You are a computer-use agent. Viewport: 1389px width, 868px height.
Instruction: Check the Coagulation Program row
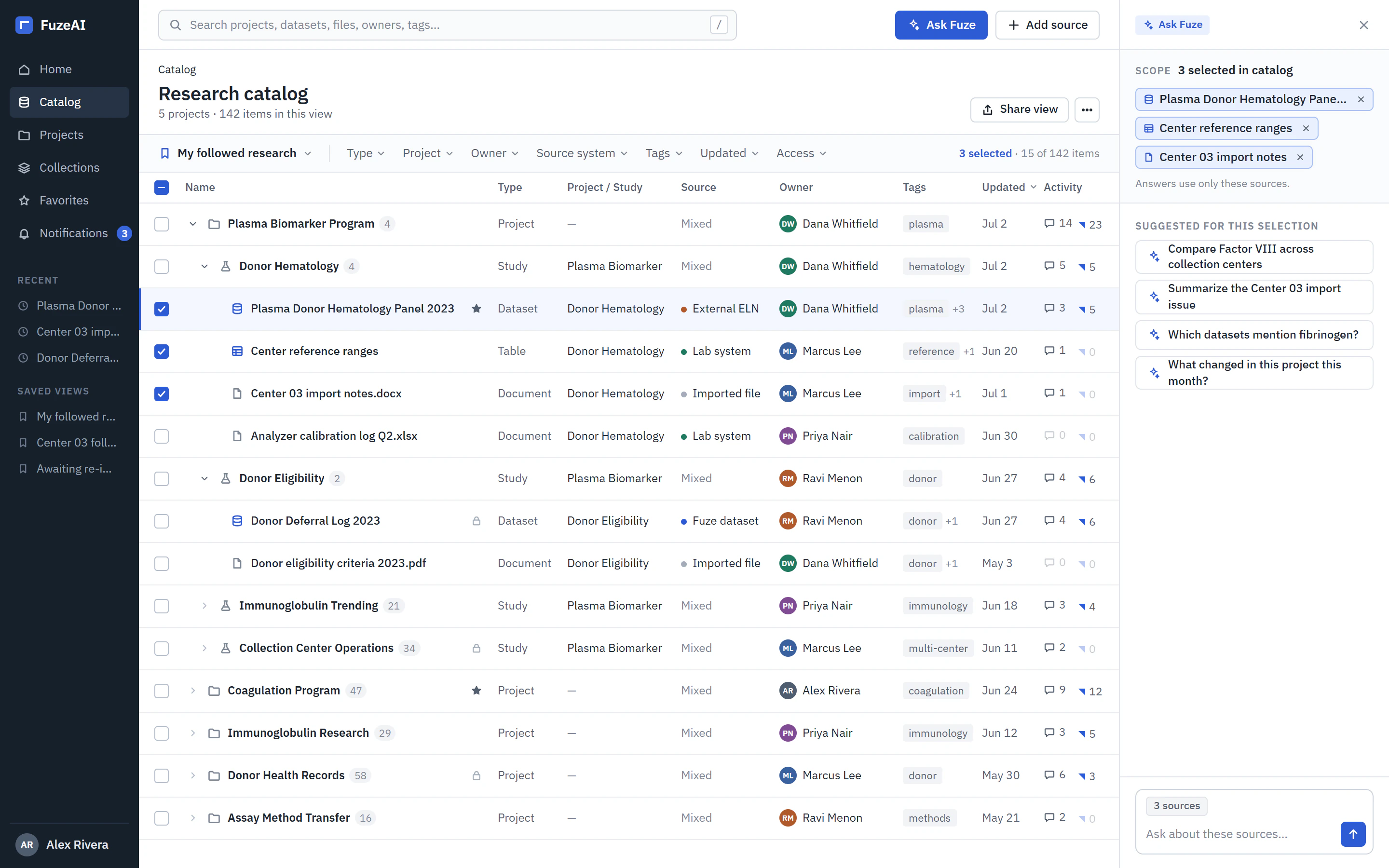161,691
